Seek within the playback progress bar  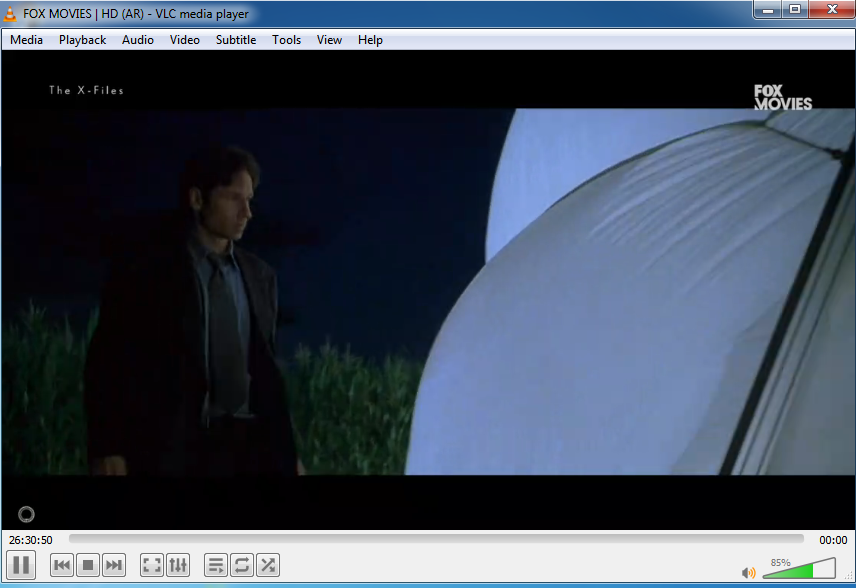click(x=436, y=539)
